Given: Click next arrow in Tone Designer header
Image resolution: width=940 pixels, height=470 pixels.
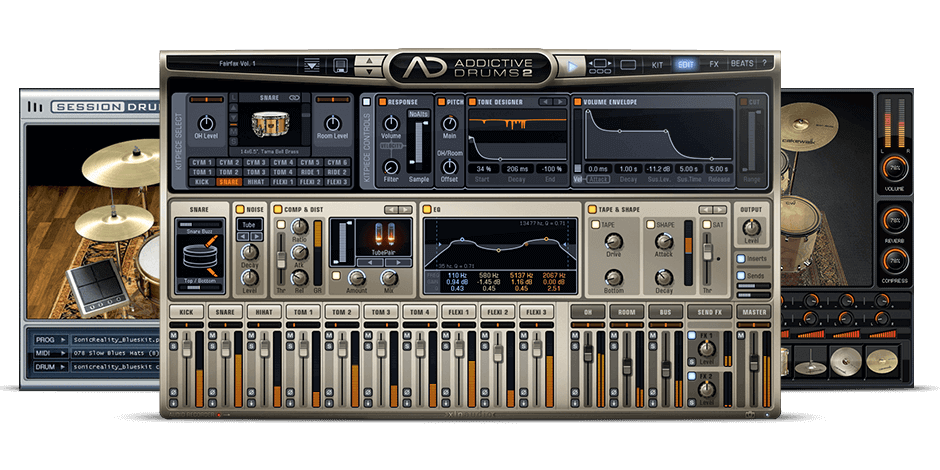Looking at the screenshot, I should [x=559, y=102].
